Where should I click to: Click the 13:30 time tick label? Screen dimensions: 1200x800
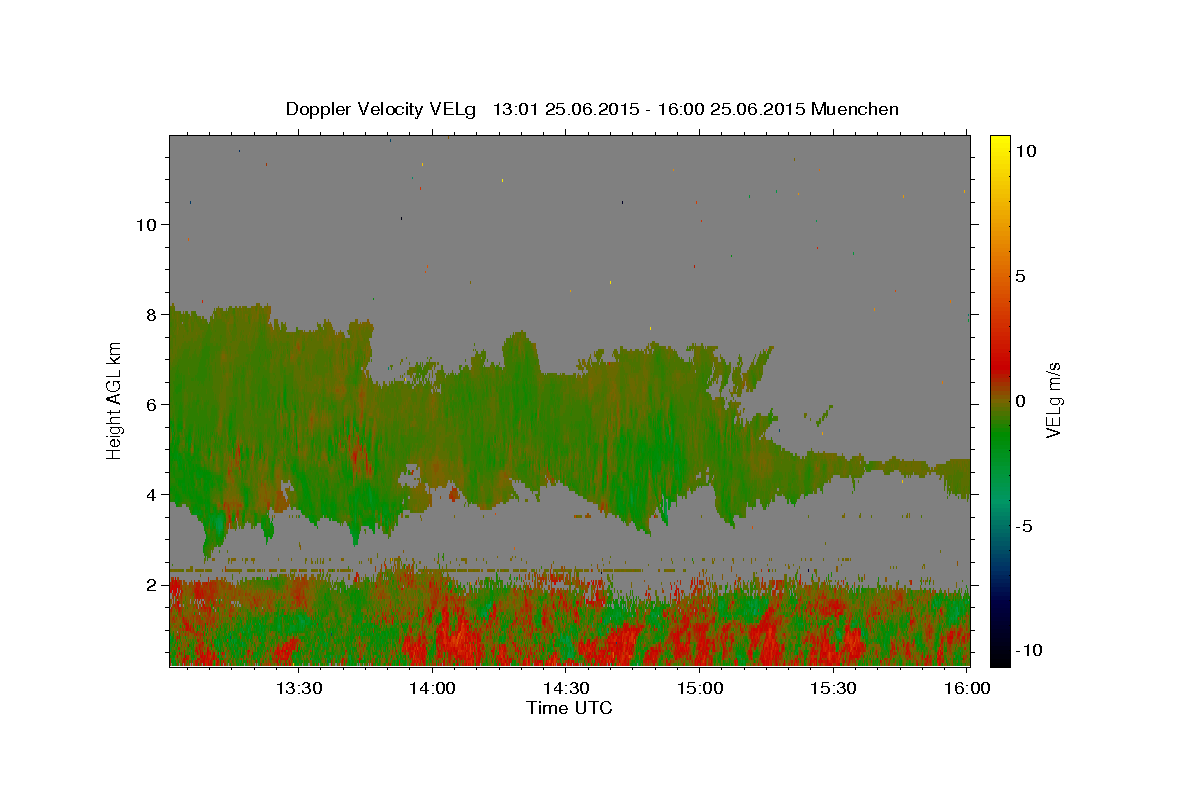click(x=298, y=688)
